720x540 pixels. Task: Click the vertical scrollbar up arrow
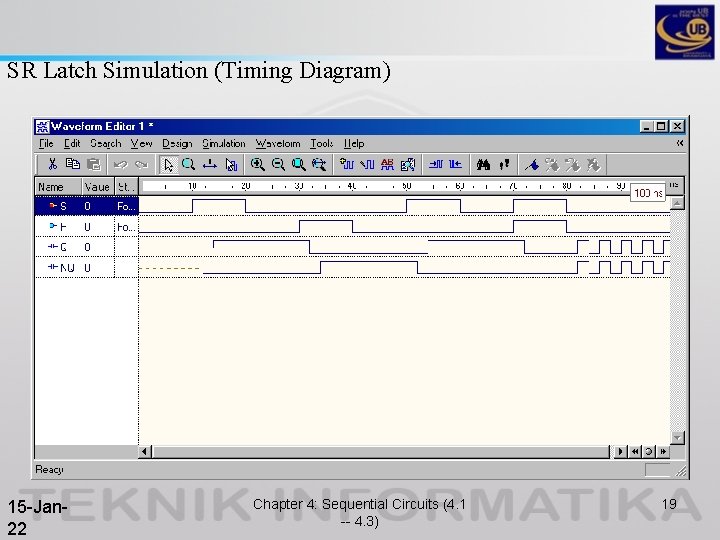point(678,203)
